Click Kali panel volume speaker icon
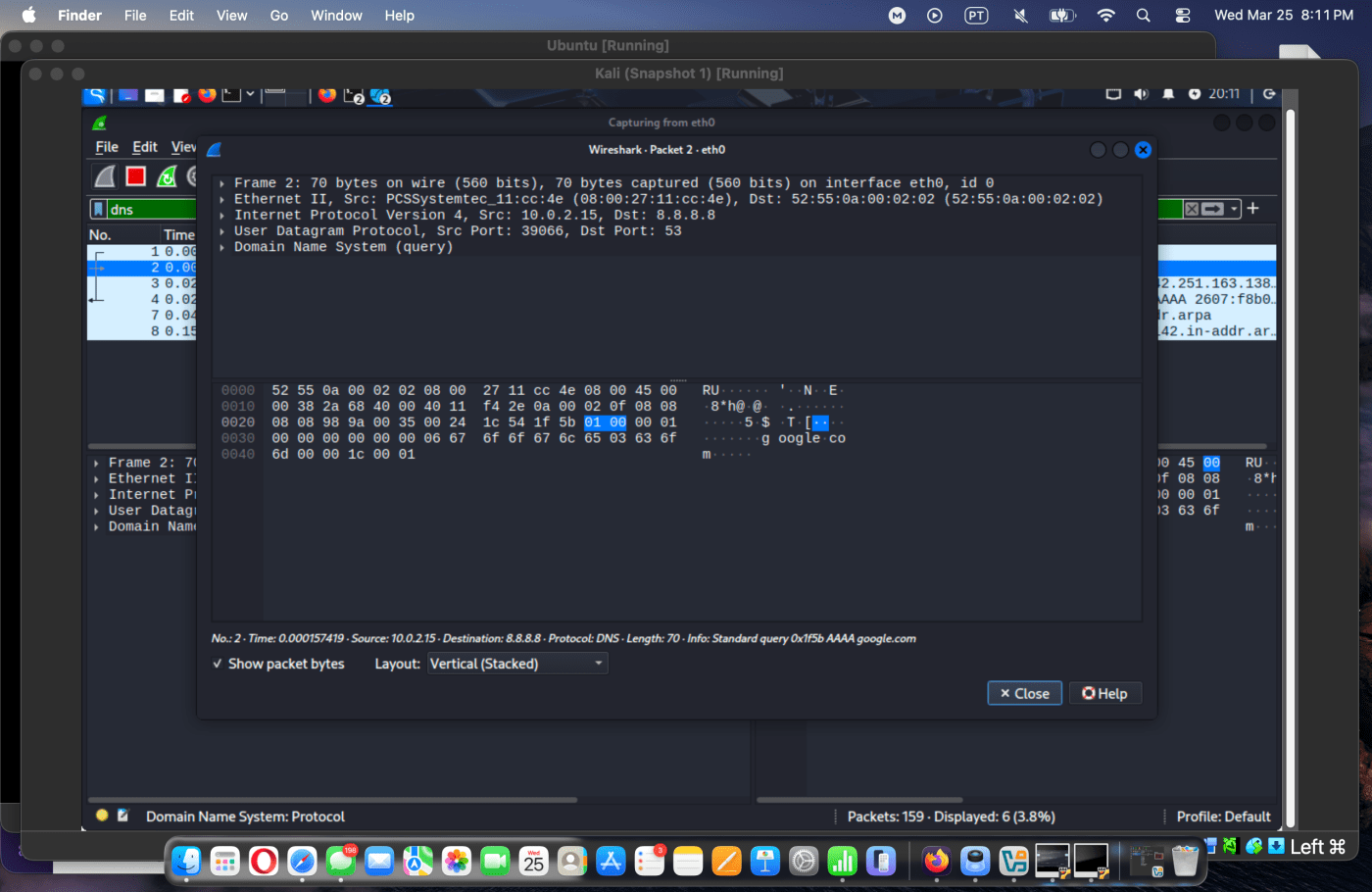This screenshot has width=1372, height=892. tap(1141, 94)
